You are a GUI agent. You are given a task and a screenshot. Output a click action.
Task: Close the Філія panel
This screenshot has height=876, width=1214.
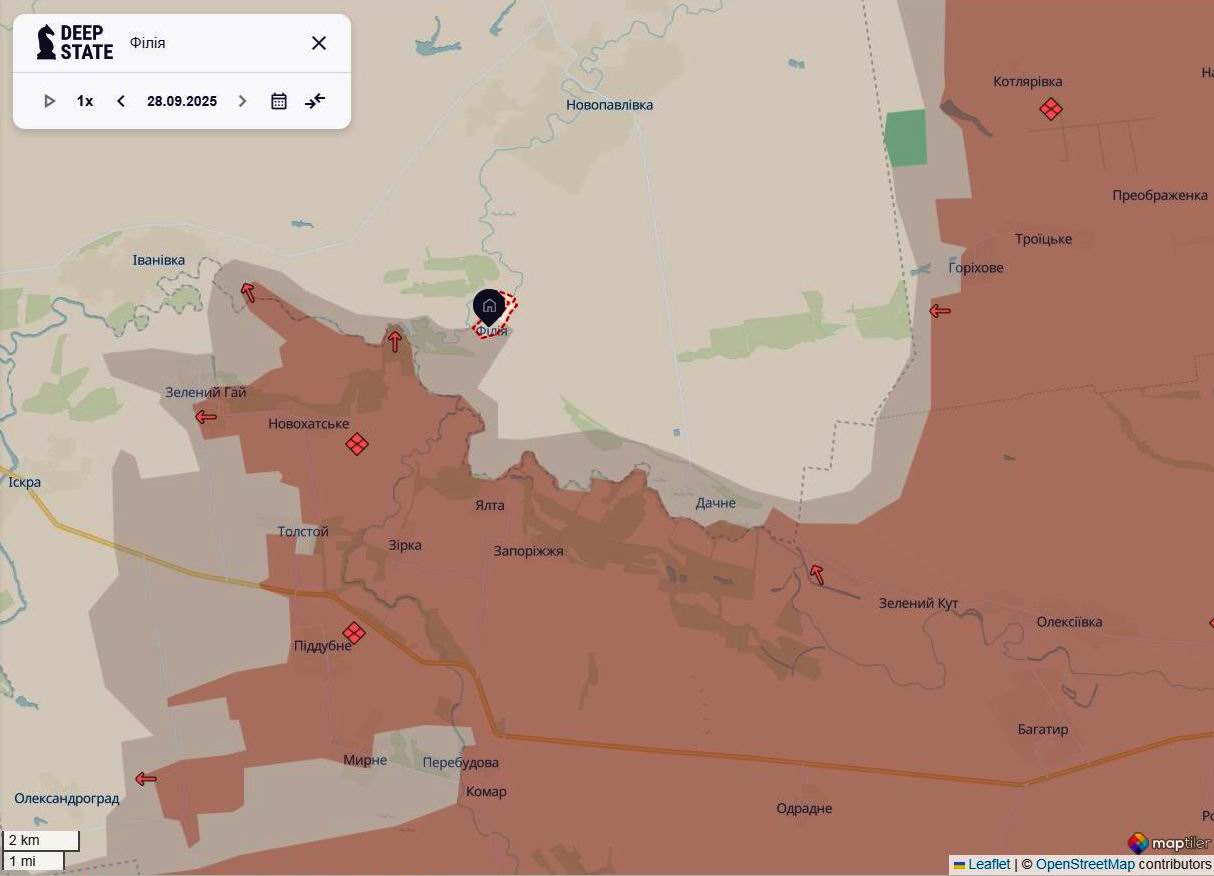319,43
